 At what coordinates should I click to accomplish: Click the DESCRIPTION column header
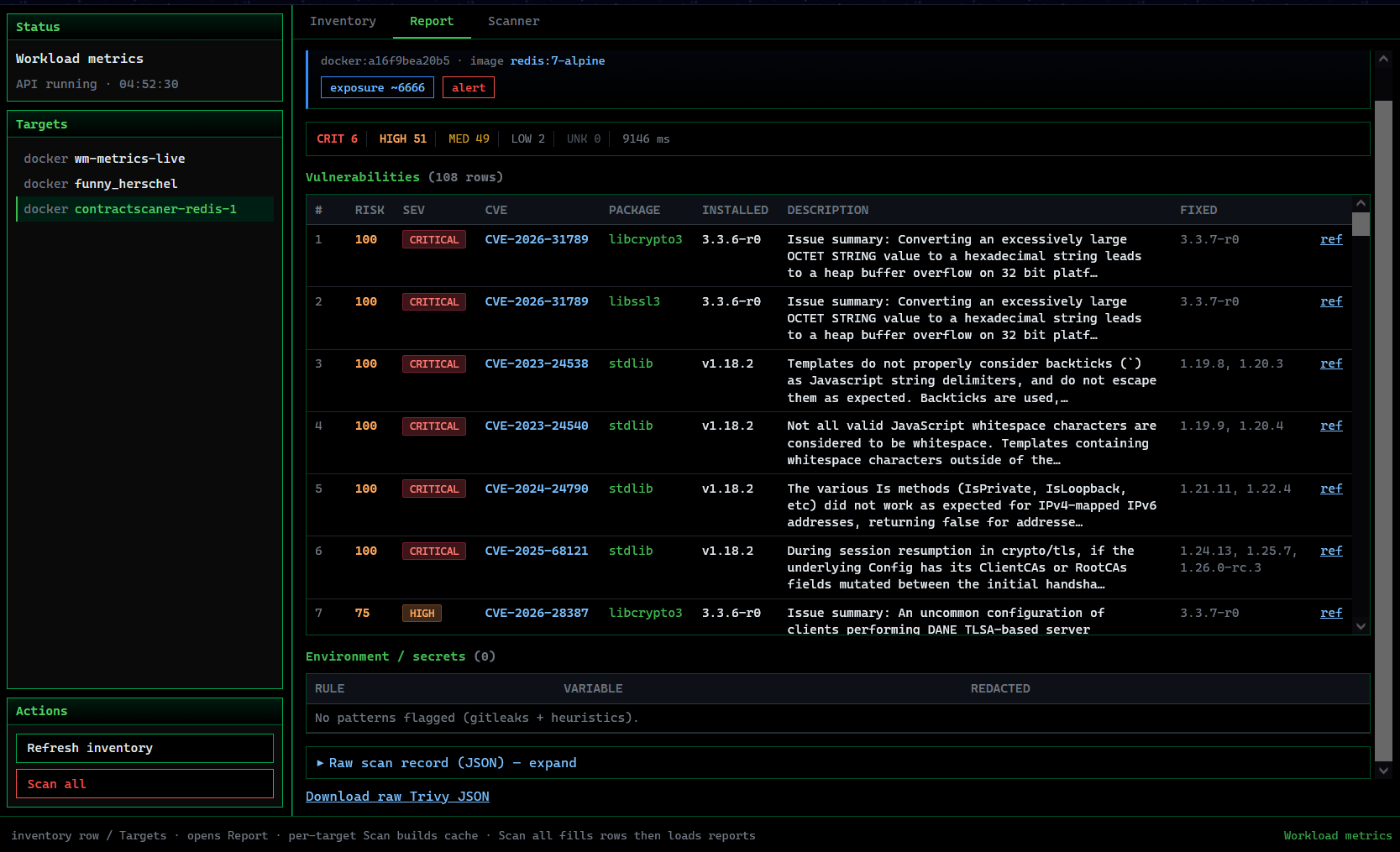point(828,210)
